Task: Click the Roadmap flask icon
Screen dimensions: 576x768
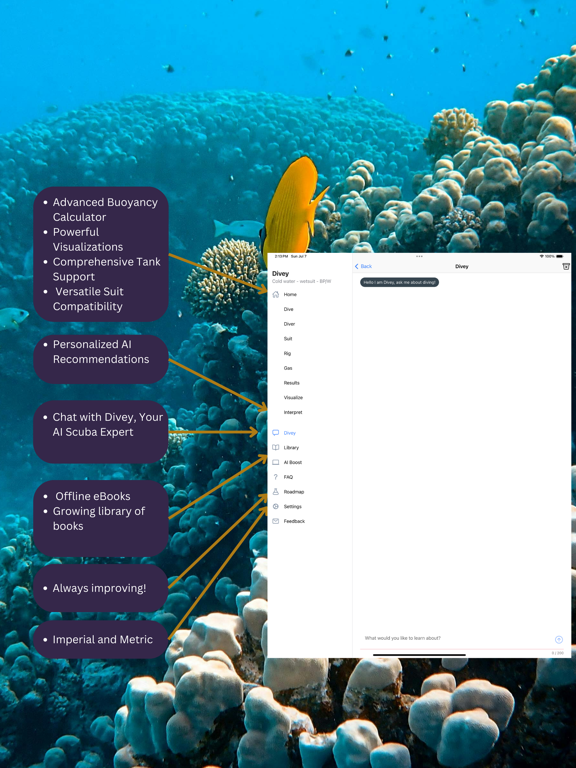Action: (276, 492)
